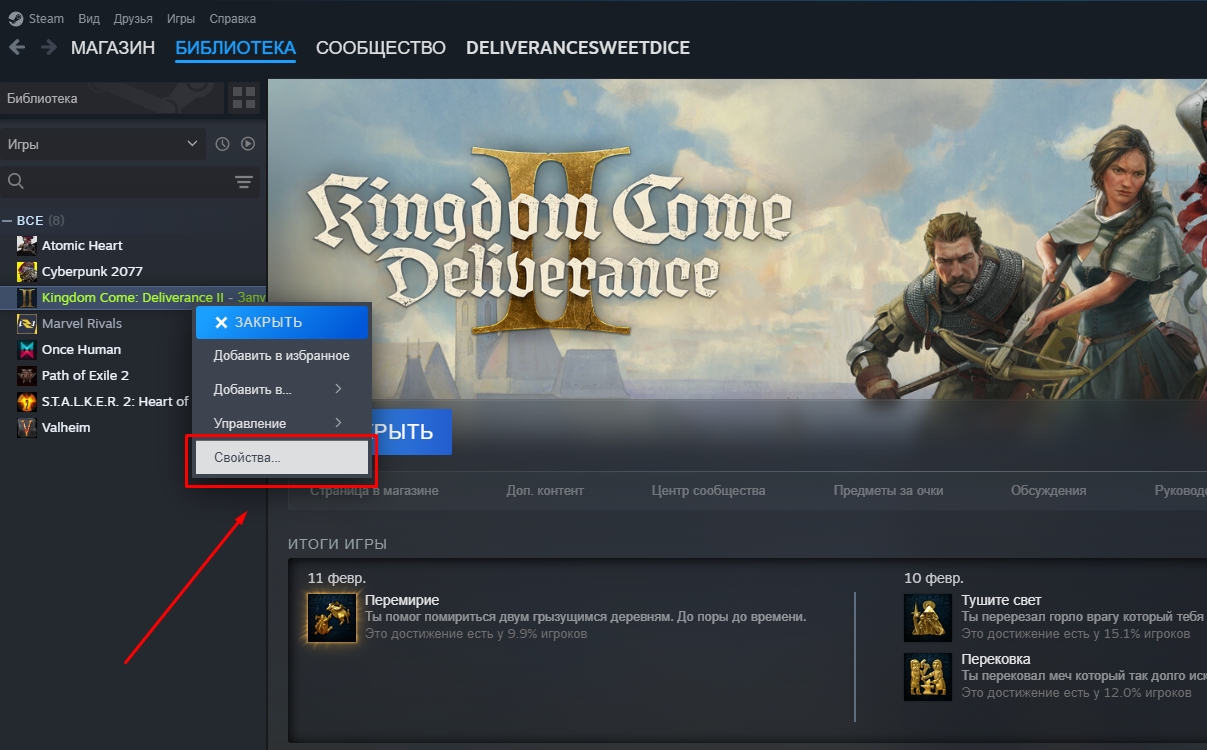Open the Игры menu in the top bar
This screenshot has width=1207, height=750.
(x=181, y=18)
